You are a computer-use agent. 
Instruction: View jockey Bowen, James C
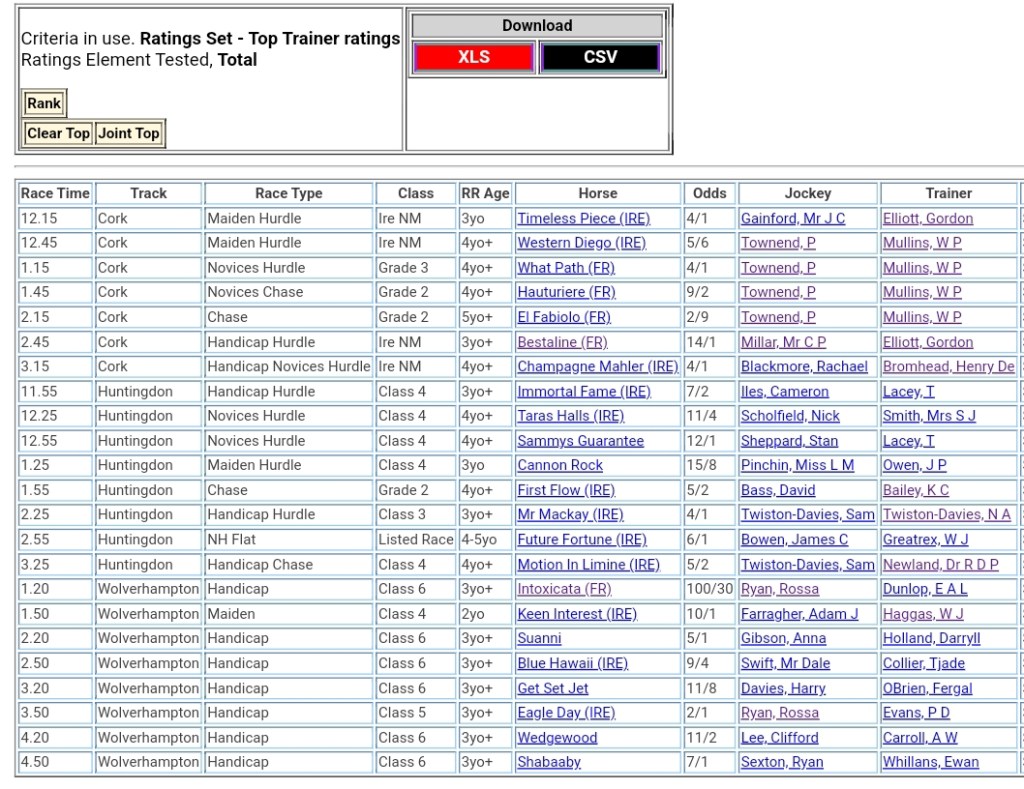(794, 540)
